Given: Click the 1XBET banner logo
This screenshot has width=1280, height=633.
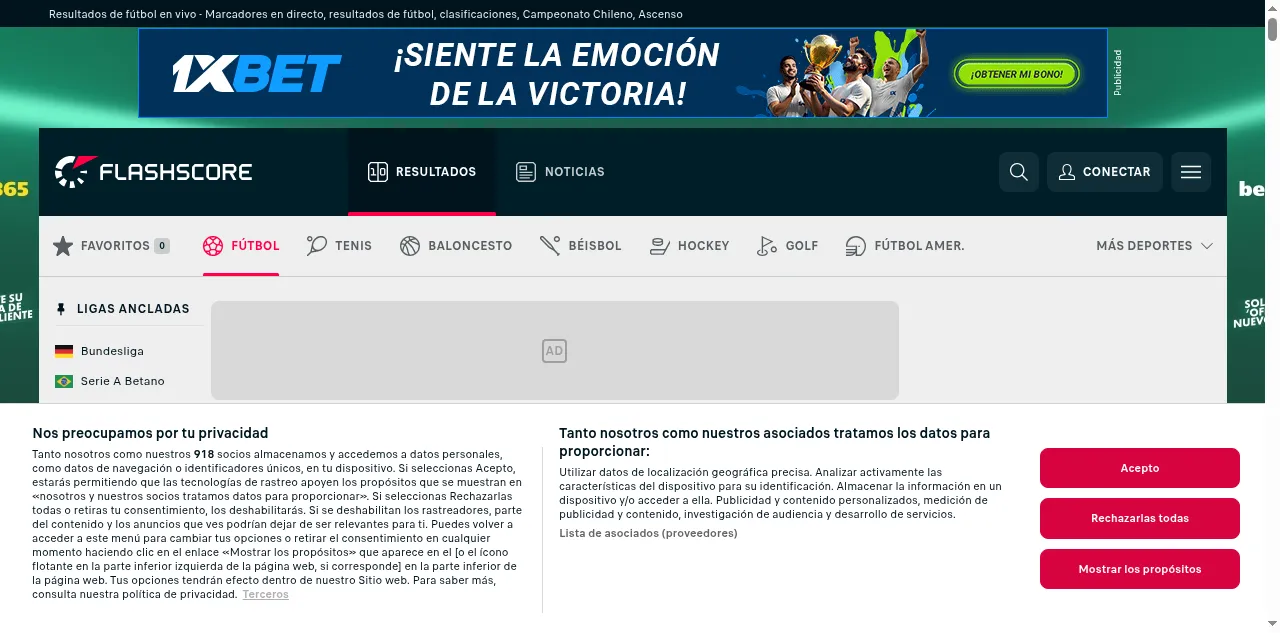Looking at the screenshot, I should [x=256, y=73].
